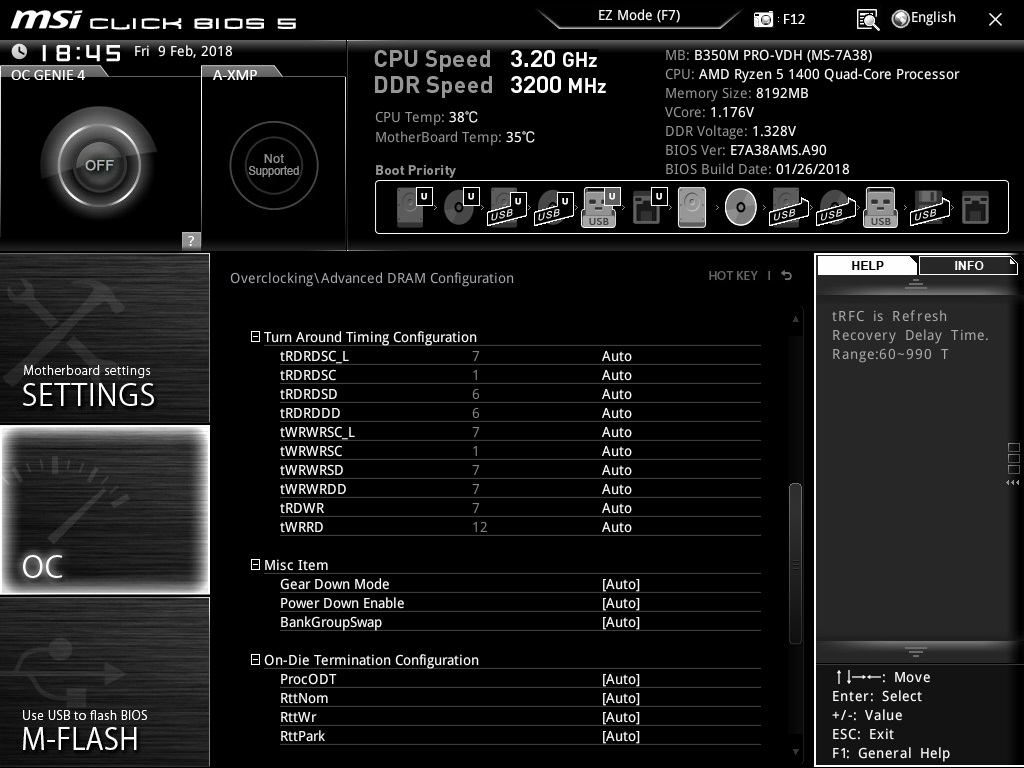Select the UEFI CD/DVD boot device icon
This screenshot has height=768, width=1024.
461,207
